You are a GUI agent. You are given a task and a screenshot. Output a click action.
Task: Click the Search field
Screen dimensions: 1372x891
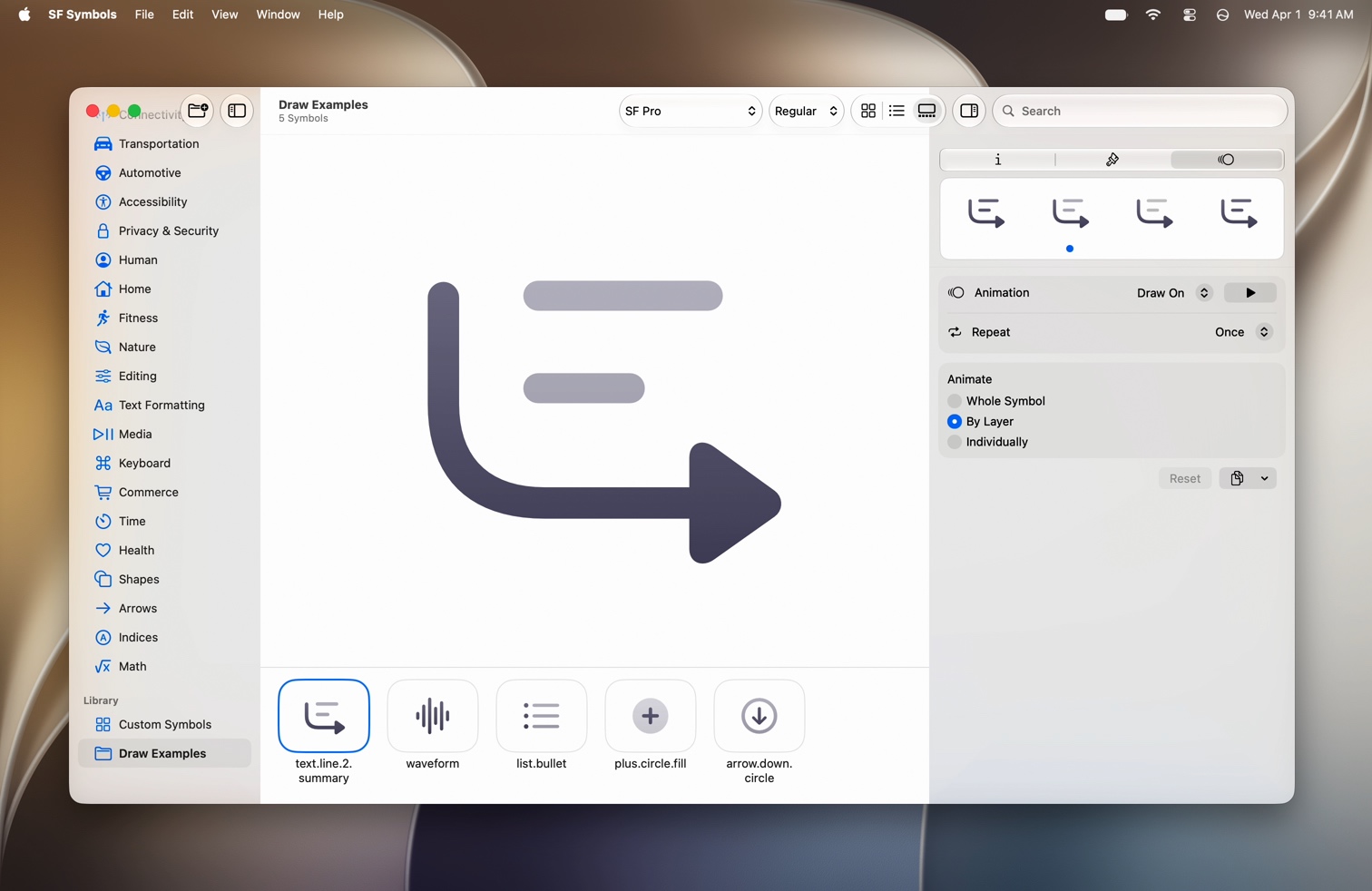[1140, 111]
